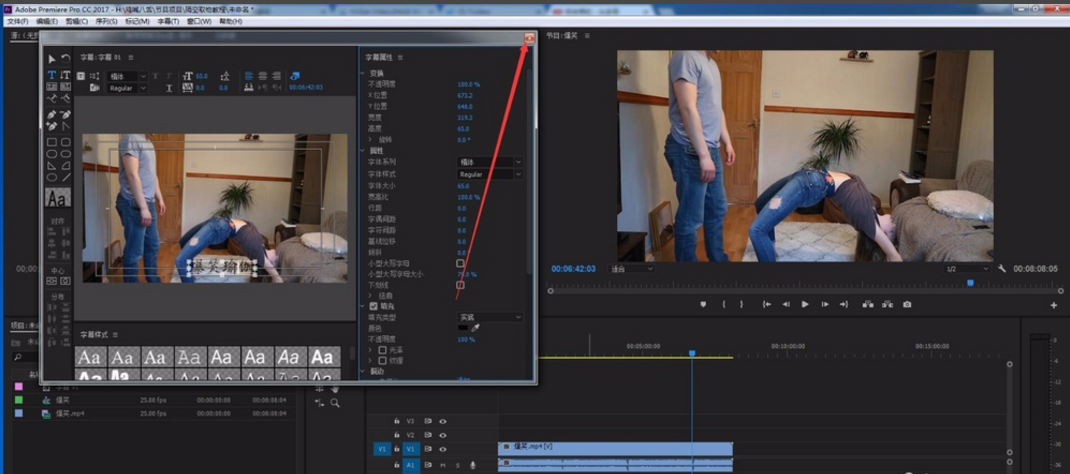
Task: Open the 字幕(T) menu
Action: [x=168, y=22]
